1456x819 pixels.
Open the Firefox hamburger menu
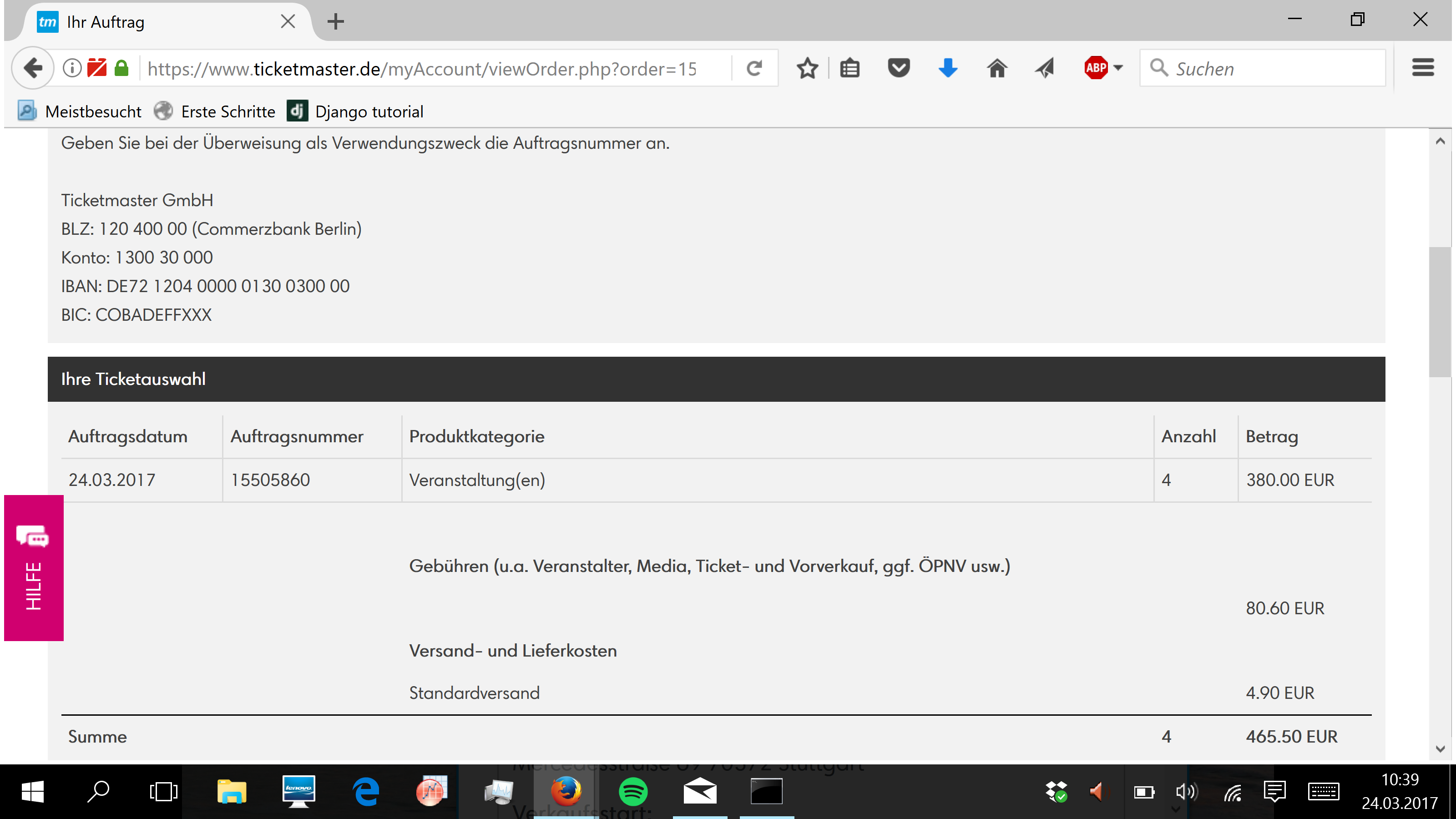click(x=1423, y=68)
